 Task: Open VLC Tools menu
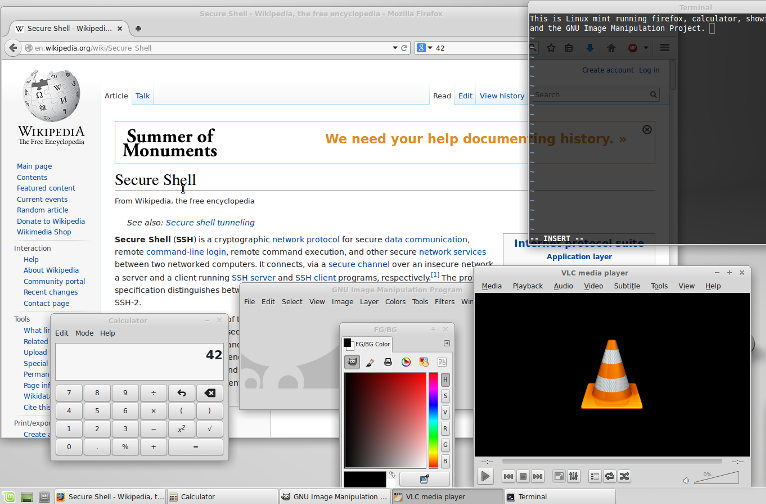click(x=659, y=286)
